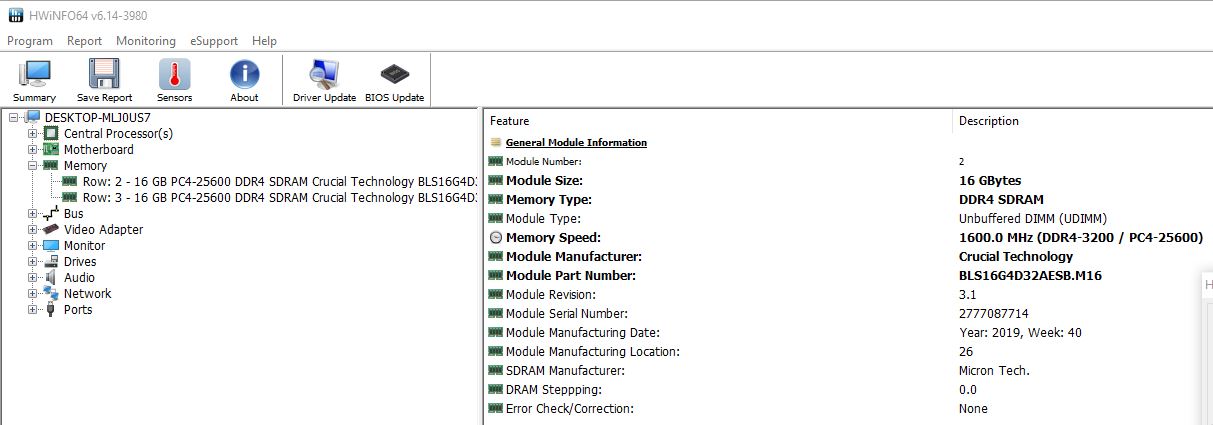Viewport: 1213px width, 425px height.
Task: Click the BLS16G4D32AESB.M16 part number value
Action: coord(1030,276)
